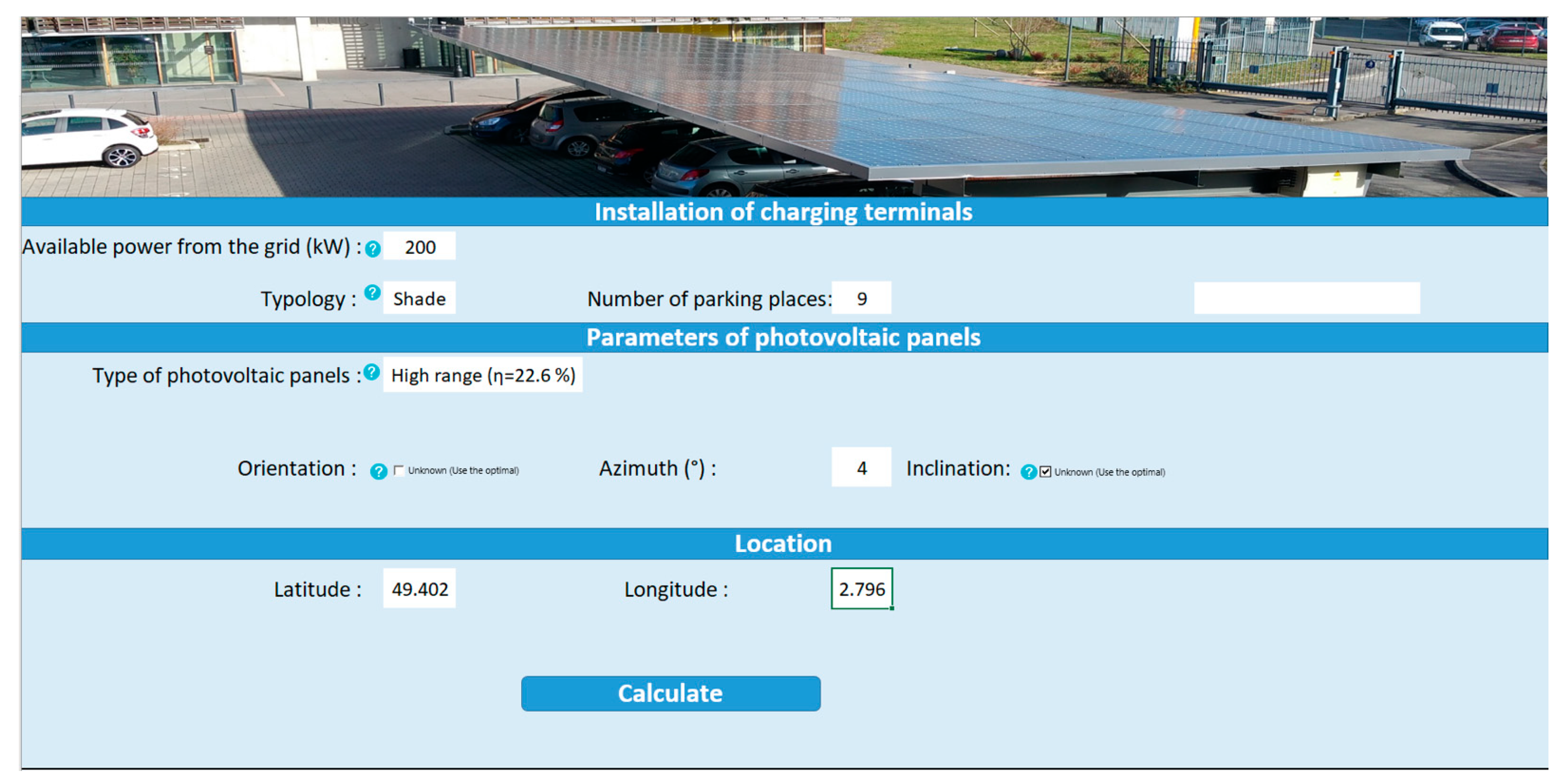Screen dimensions: 1568x780
Task: Open the Typology help icon
Action: (372, 293)
